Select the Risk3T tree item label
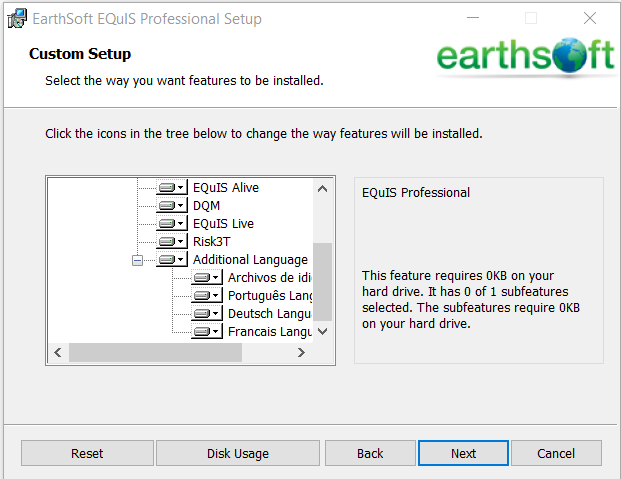621x479 pixels. [x=211, y=242]
